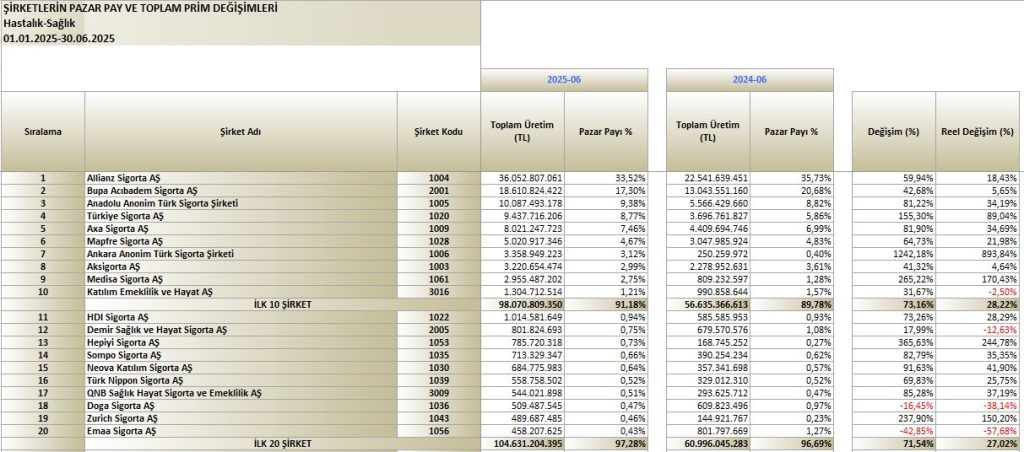Screen dimensions: 1024x452
Task: Select the subtotal share 91,18%
Action: [606, 304]
